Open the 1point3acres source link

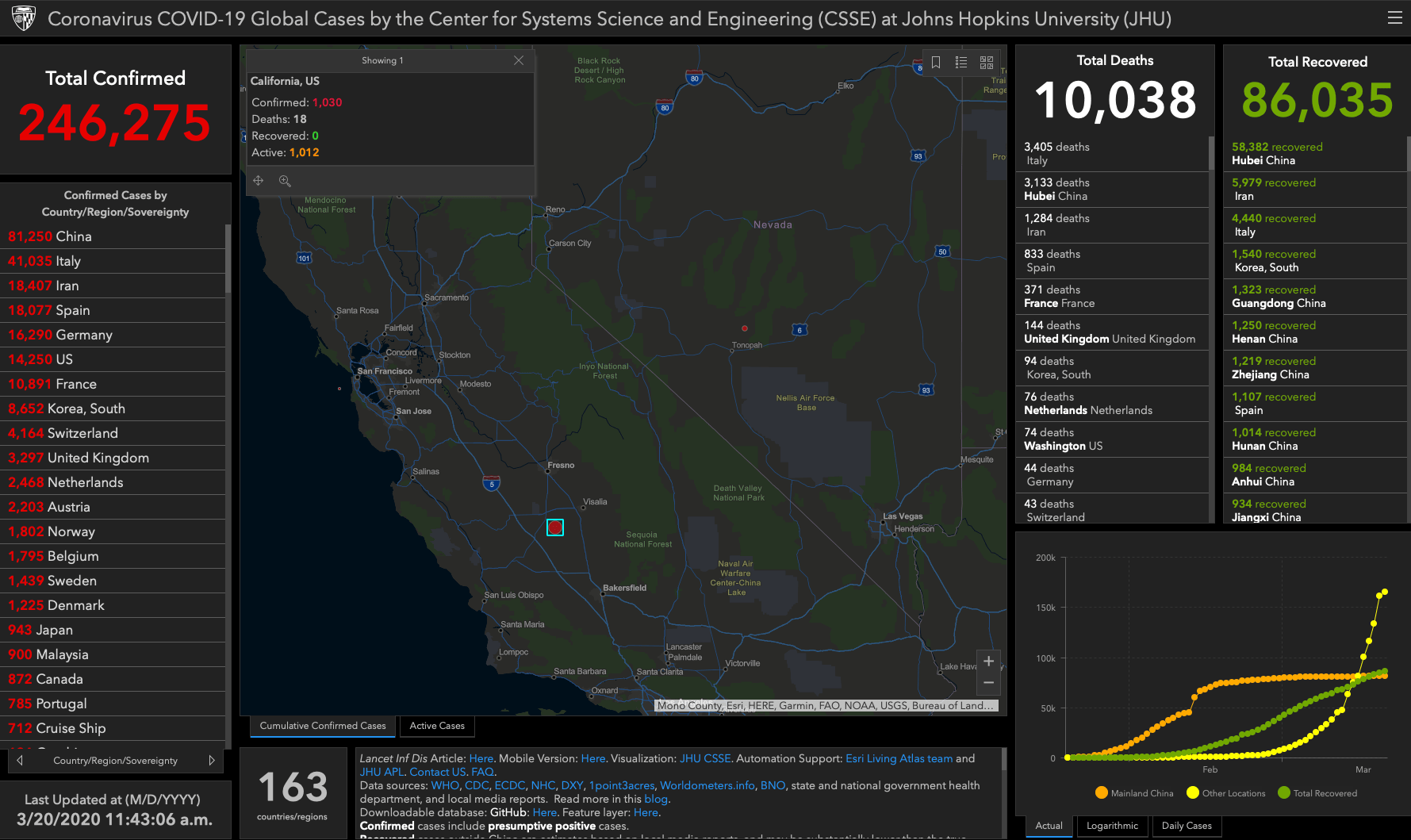tap(622, 785)
